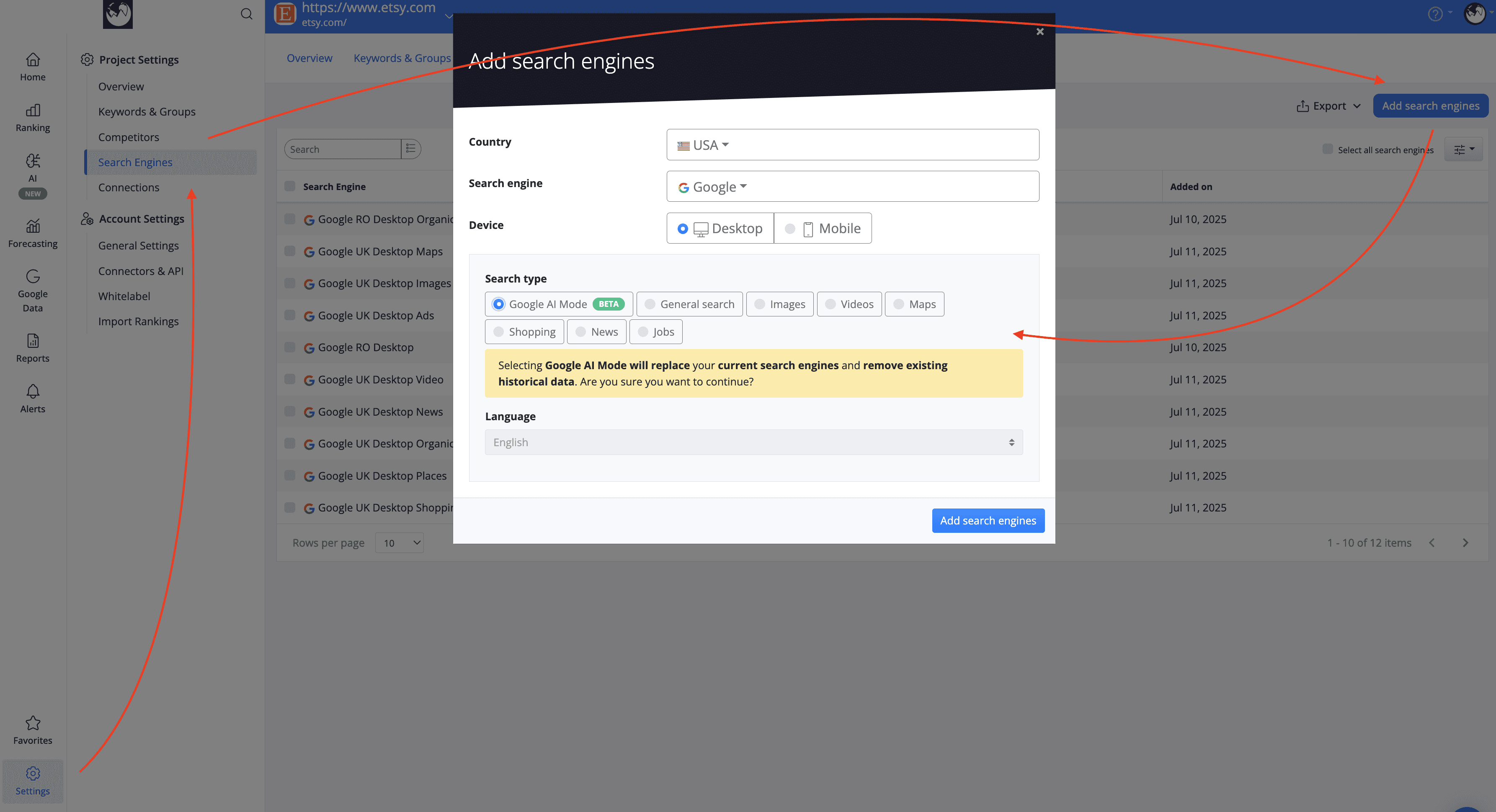Open the Home section in sidebar
1496x812 pixels.
coord(33,67)
